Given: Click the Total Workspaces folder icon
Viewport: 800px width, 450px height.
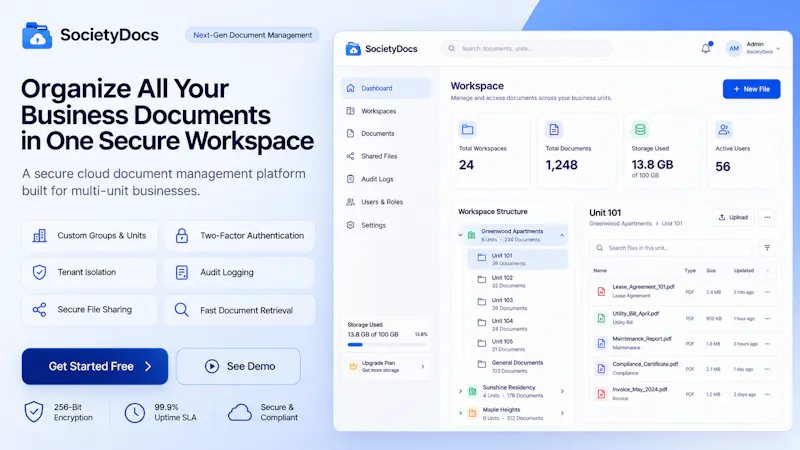Looking at the screenshot, I should [467, 130].
